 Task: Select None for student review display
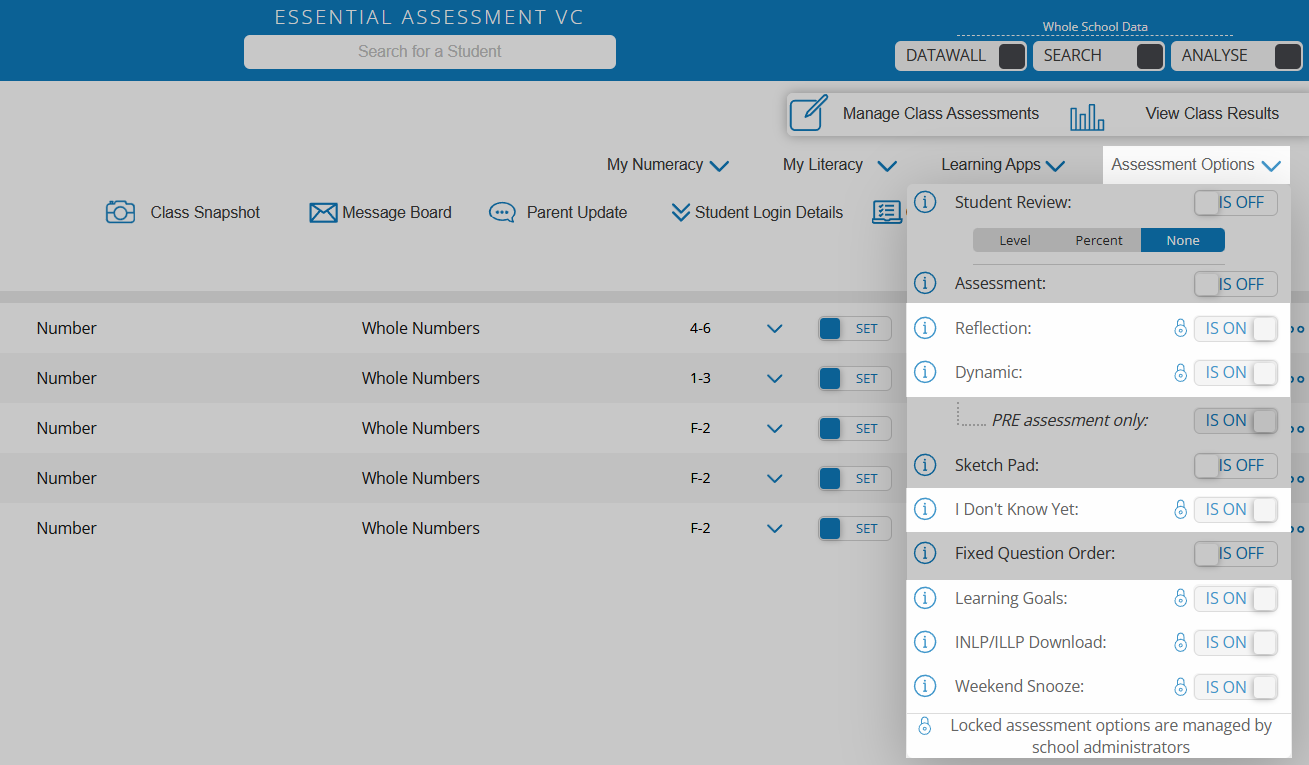(x=1183, y=240)
